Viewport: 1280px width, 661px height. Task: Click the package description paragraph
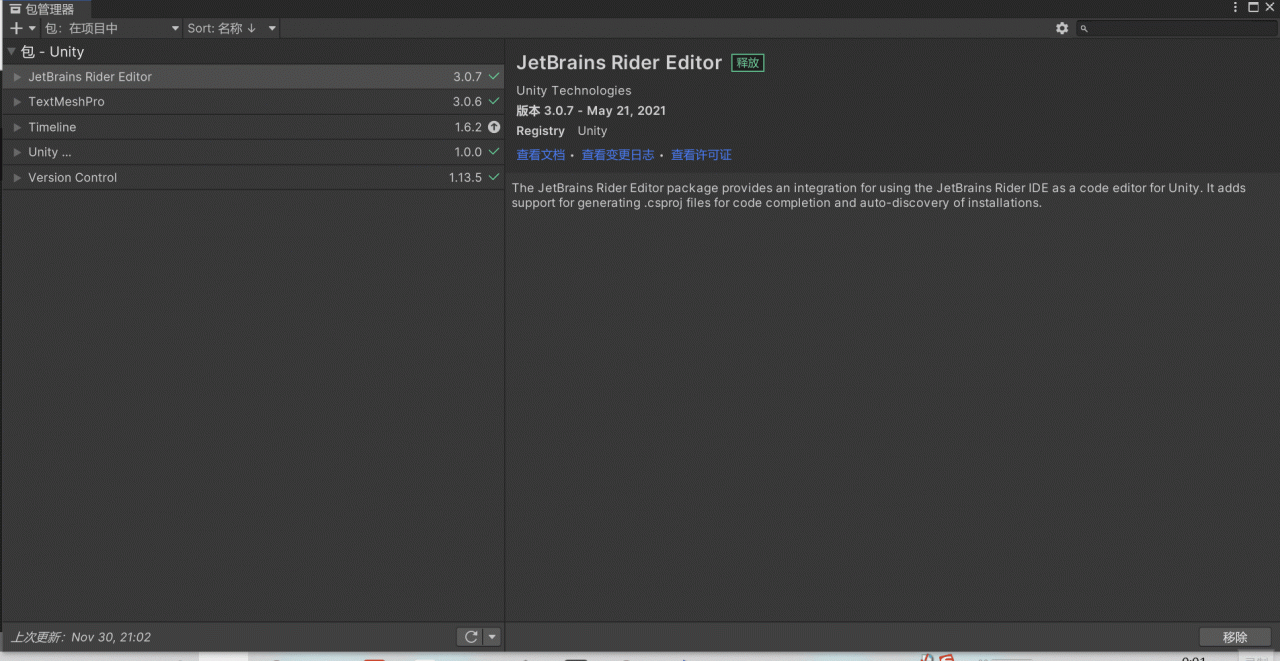(x=879, y=195)
